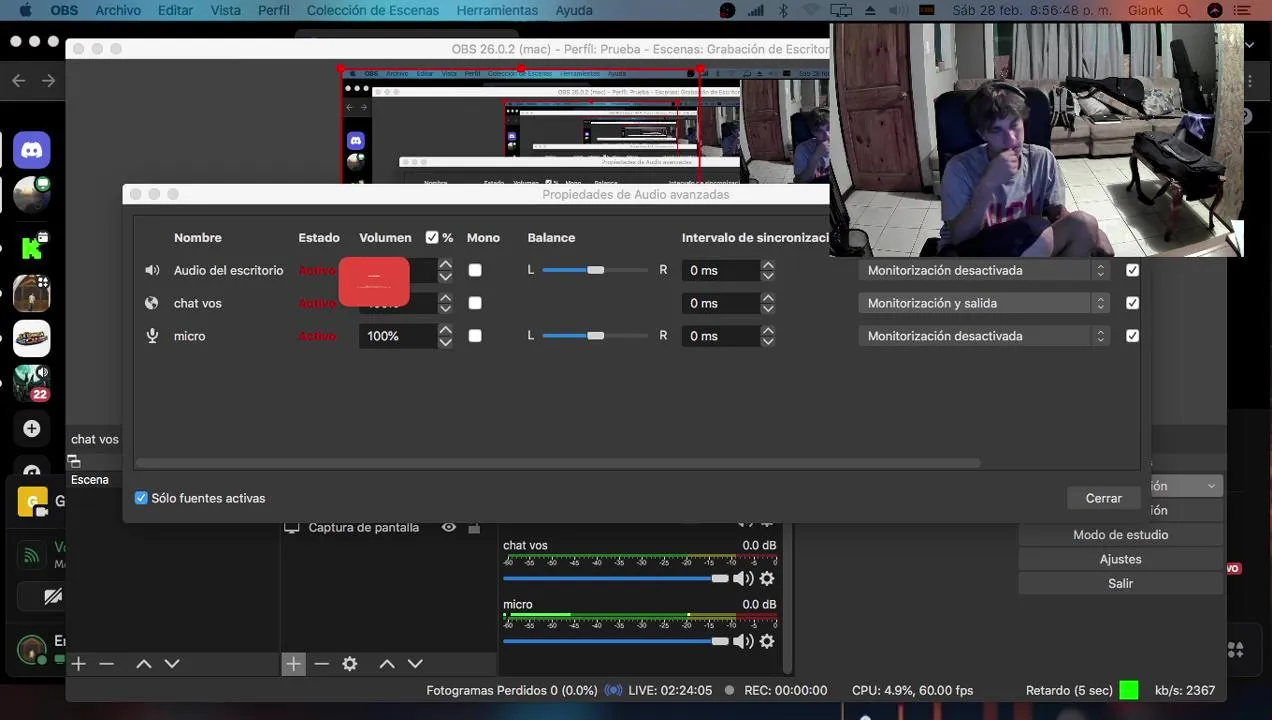Open monitoring dropdown for Audio del escritorio
The image size is (1272, 720).
984,270
